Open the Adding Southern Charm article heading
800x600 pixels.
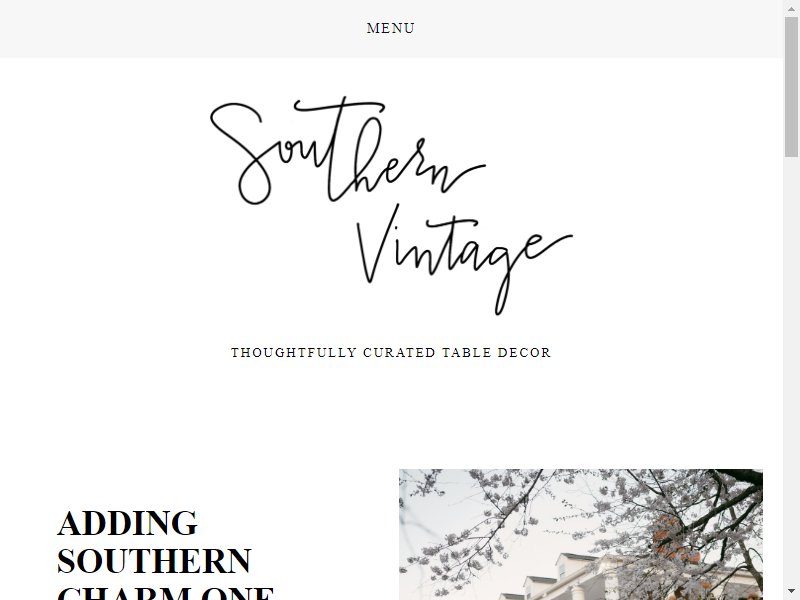click(166, 554)
